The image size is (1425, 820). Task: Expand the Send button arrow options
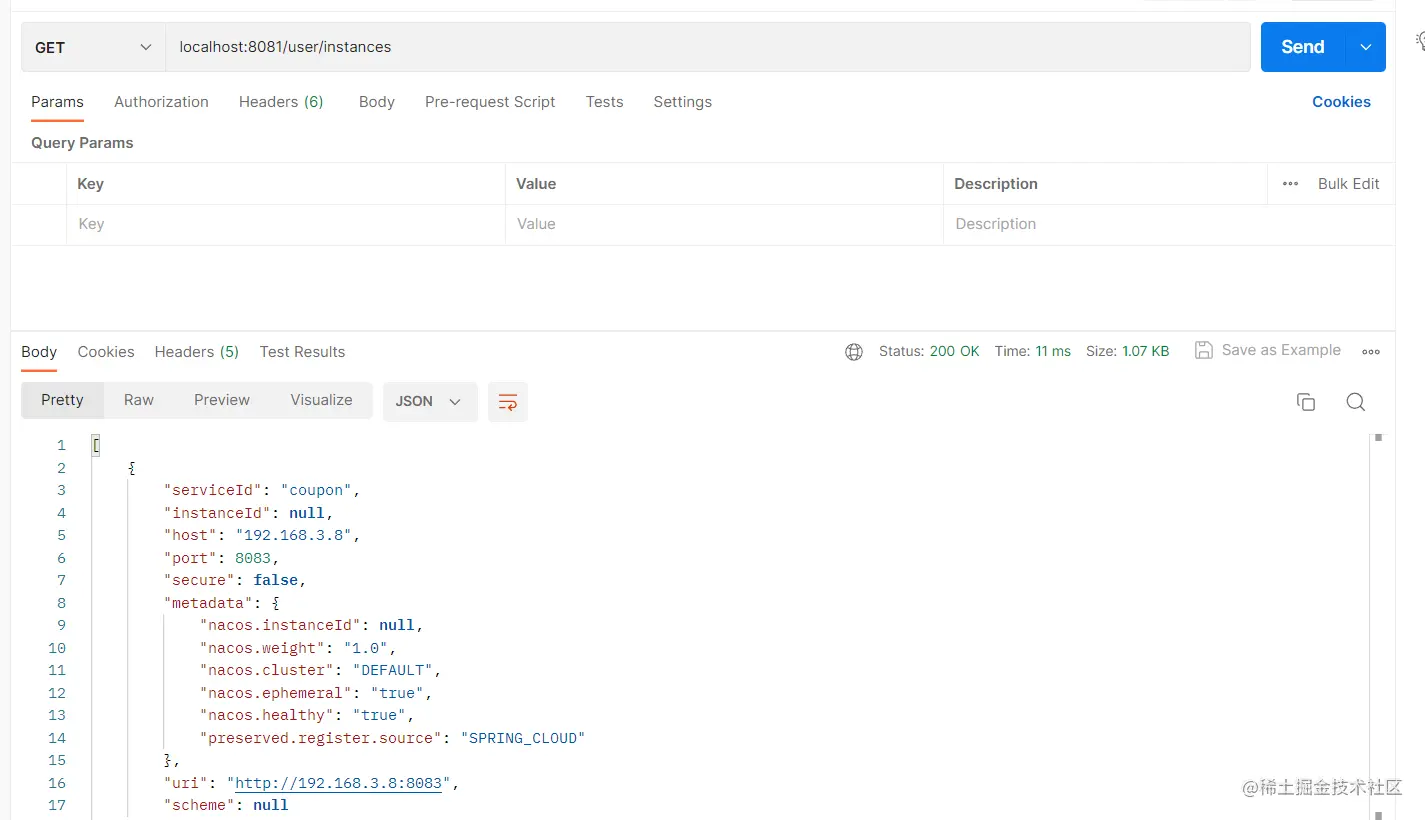point(1365,47)
